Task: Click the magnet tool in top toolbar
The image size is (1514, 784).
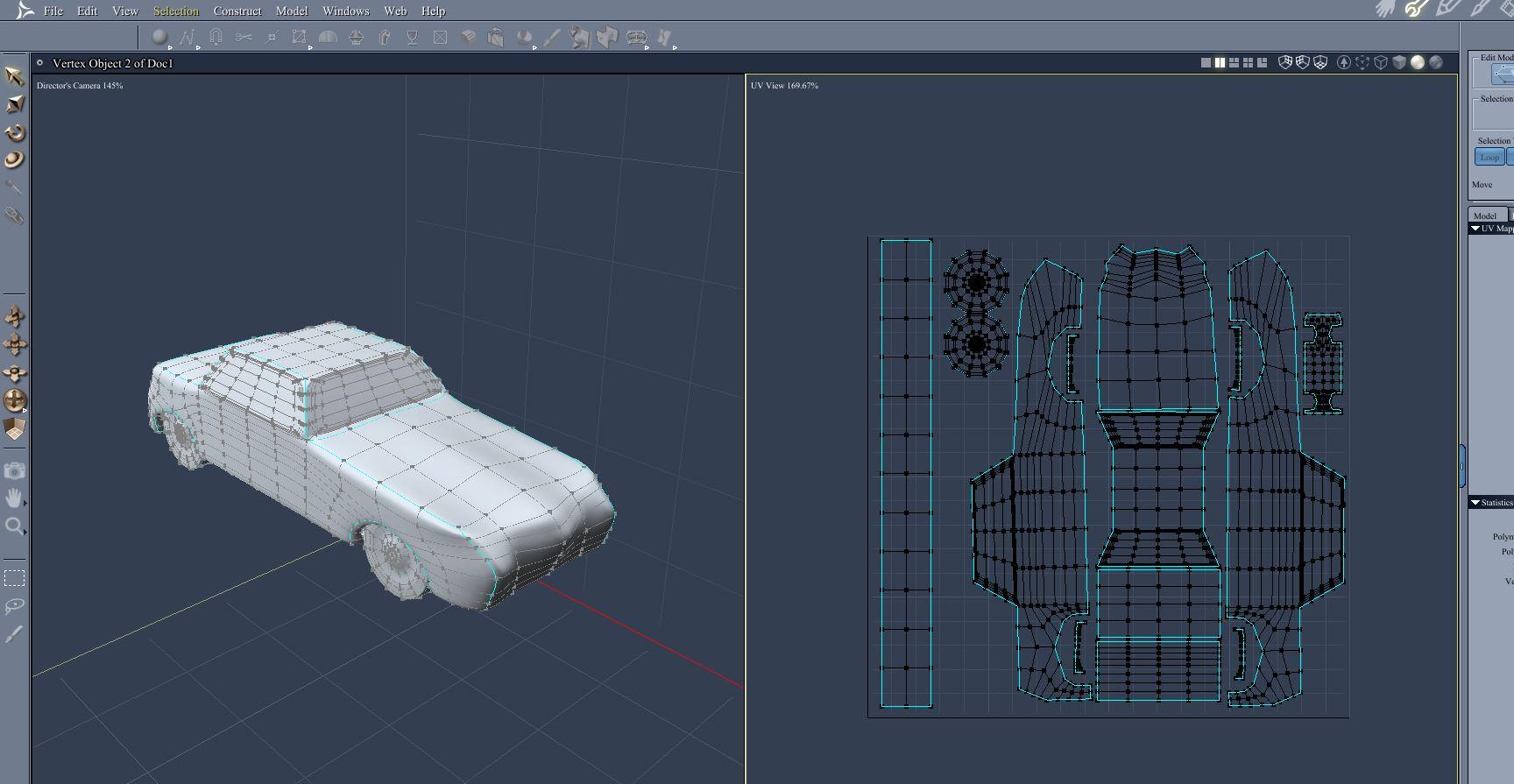Action: point(216,37)
